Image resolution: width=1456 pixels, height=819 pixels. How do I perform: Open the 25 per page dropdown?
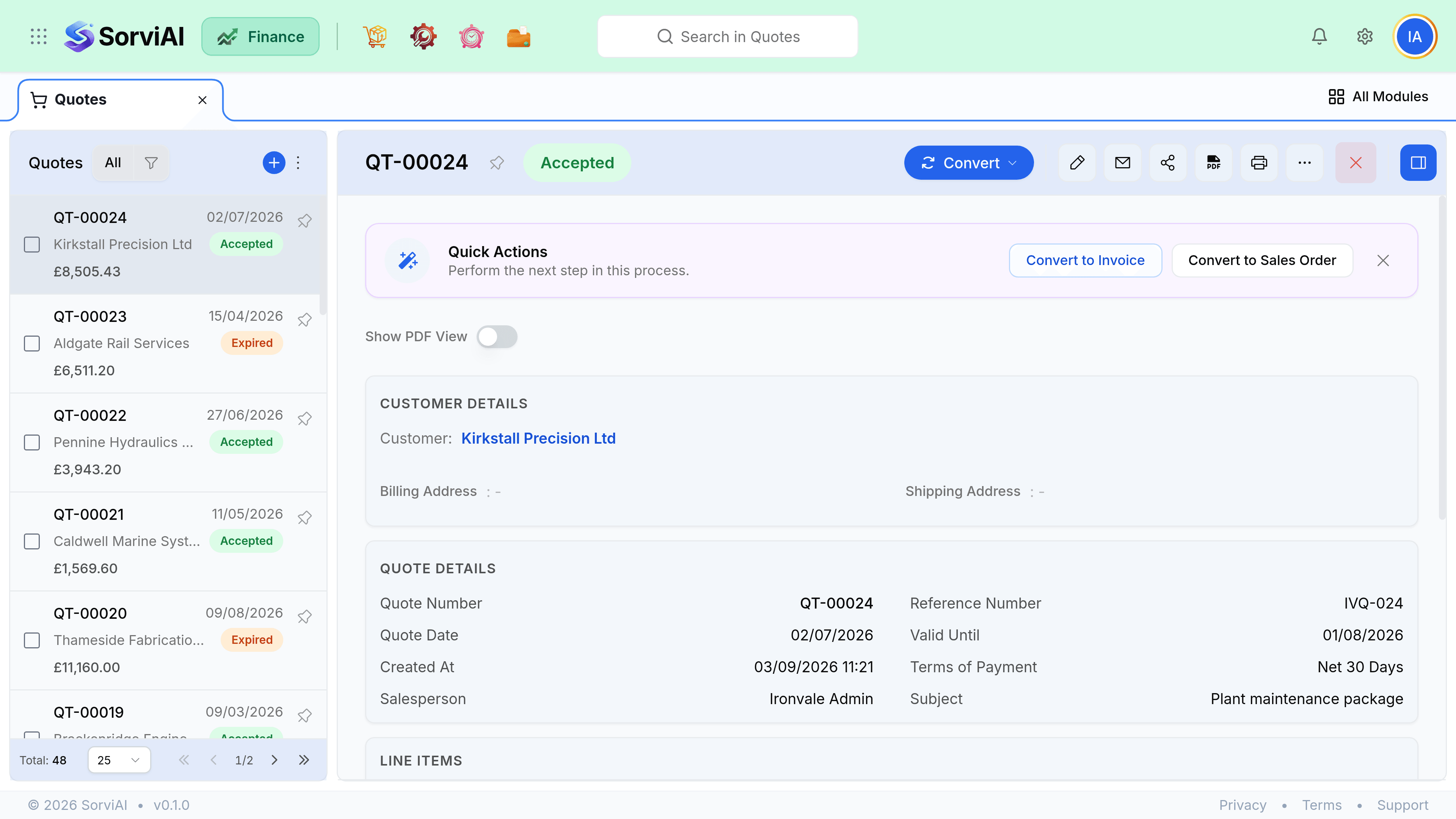point(119,759)
